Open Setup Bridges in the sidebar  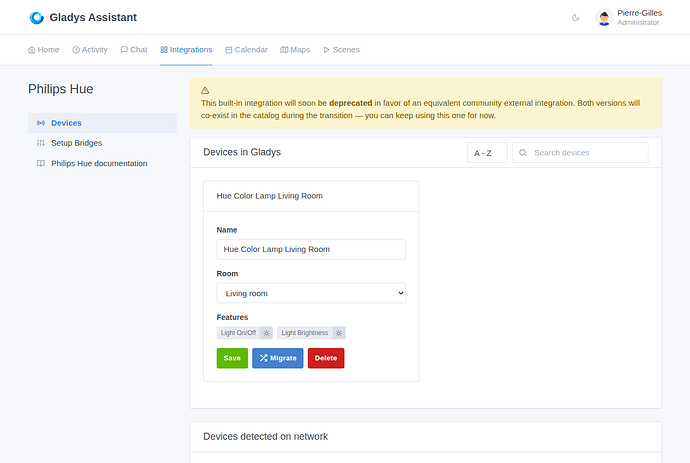(103, 143)
